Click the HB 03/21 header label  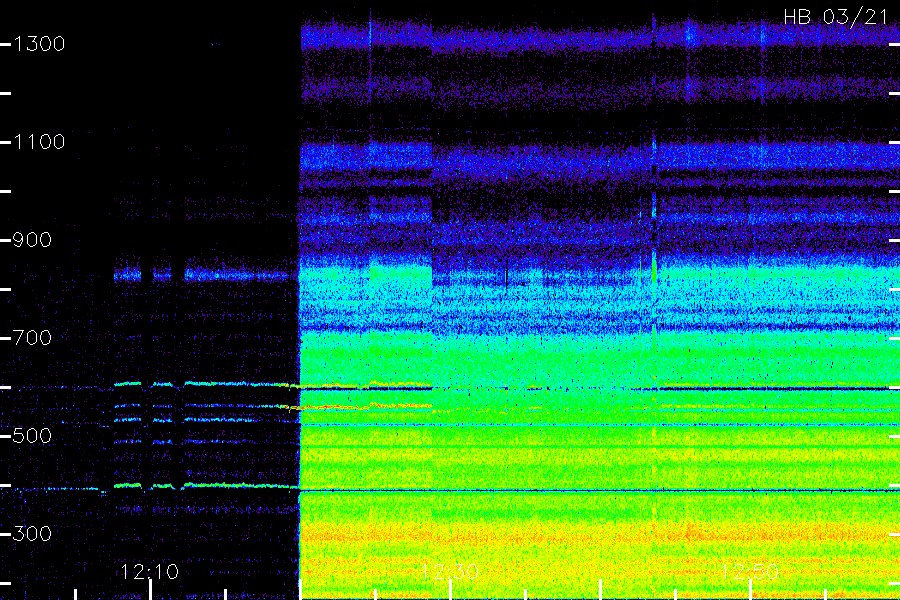coord(836,17)
